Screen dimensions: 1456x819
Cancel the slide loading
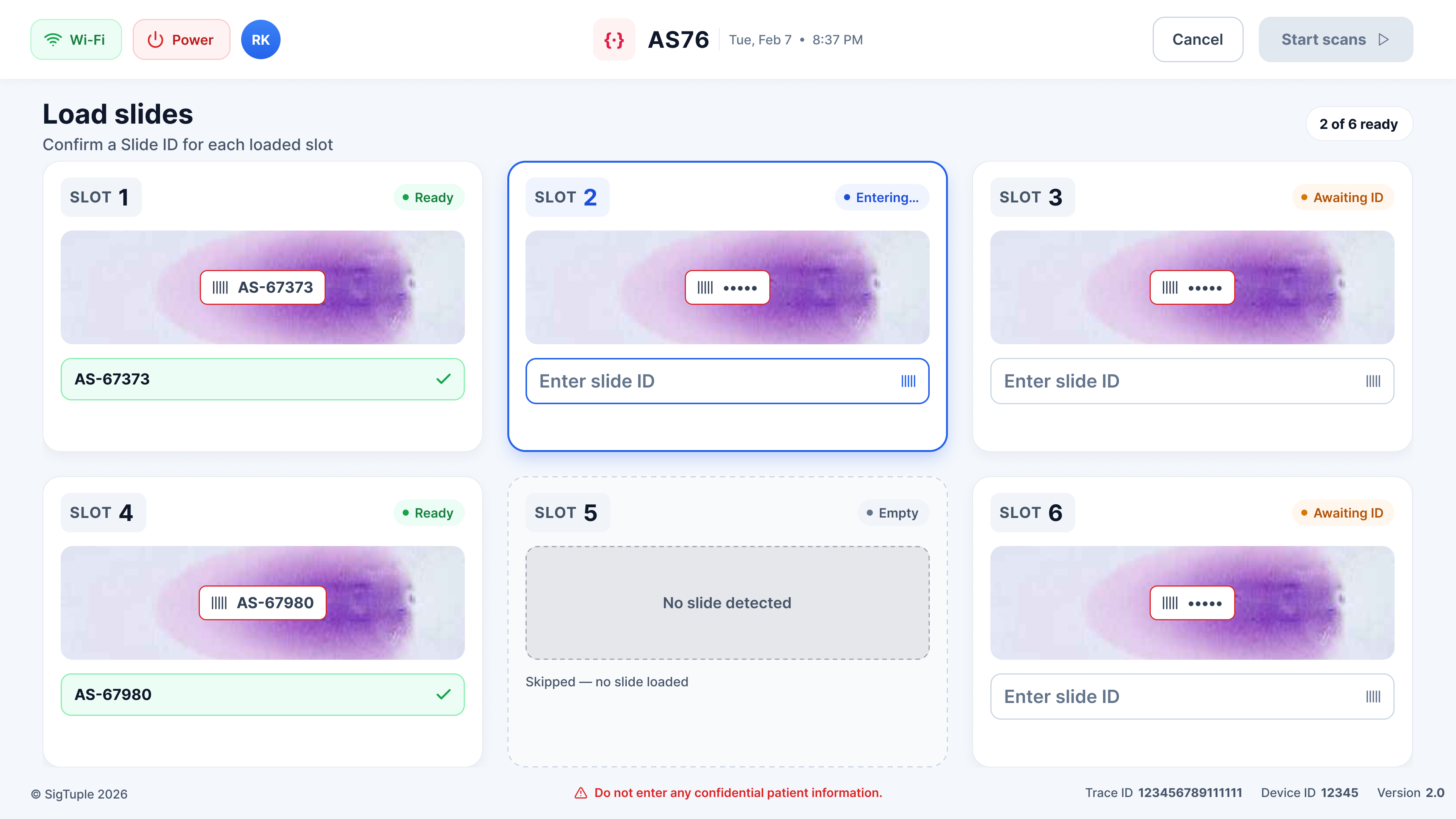[x=1198, y=39]
